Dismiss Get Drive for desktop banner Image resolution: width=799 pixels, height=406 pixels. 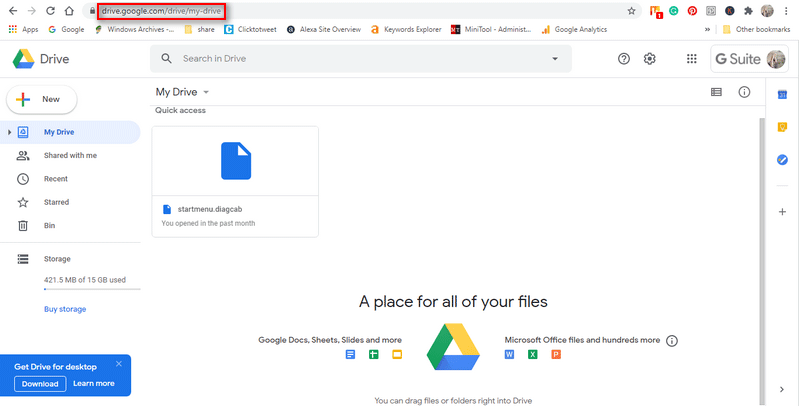[x=119, y=364]
